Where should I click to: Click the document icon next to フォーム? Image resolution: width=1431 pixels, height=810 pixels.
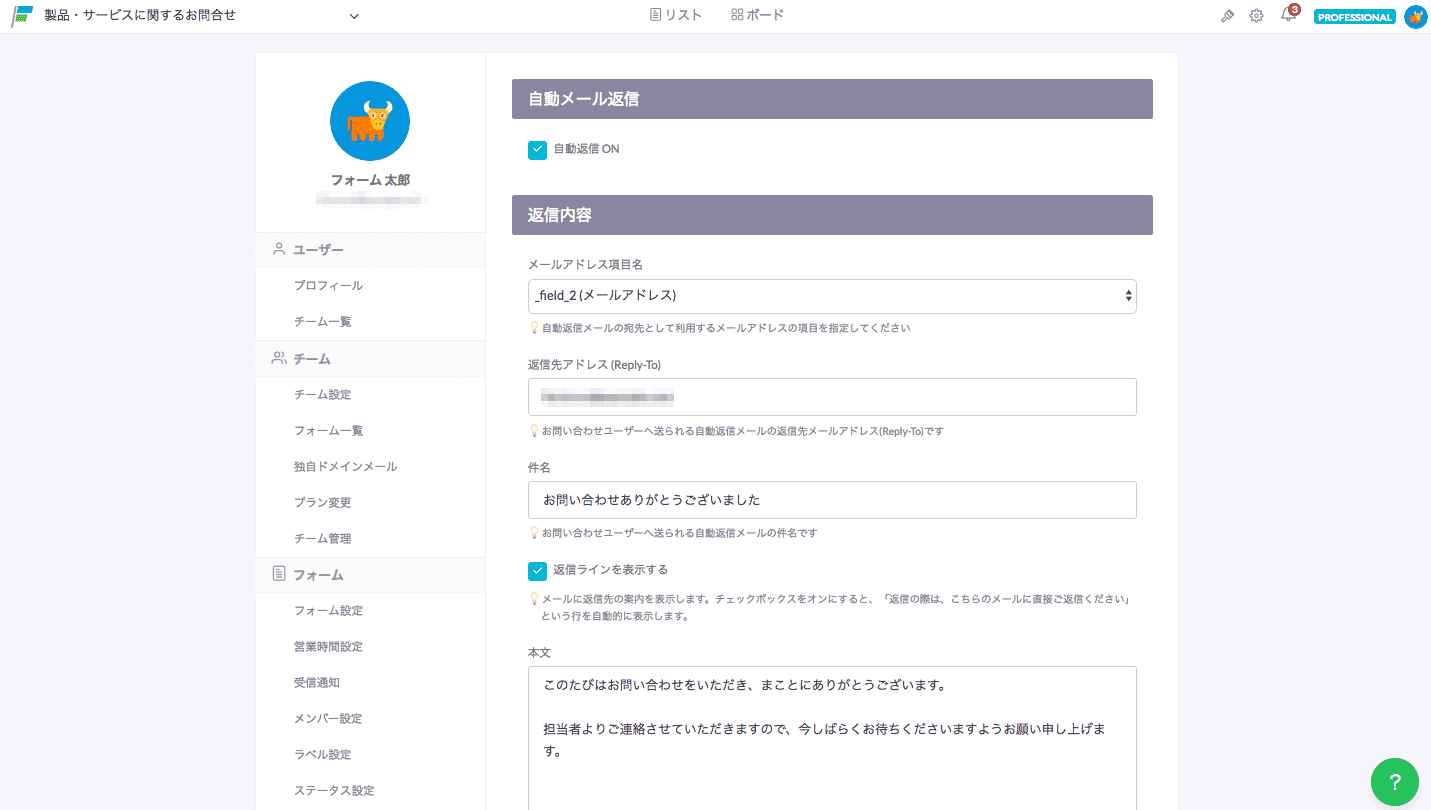click(278, 574)
